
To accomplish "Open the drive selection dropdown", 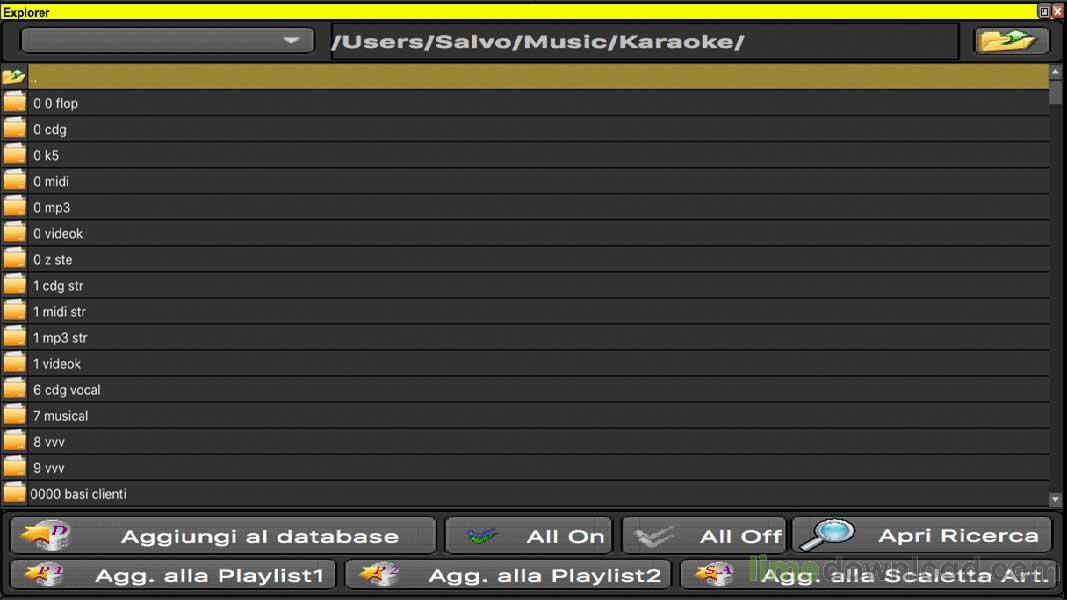I will point(167,41).
